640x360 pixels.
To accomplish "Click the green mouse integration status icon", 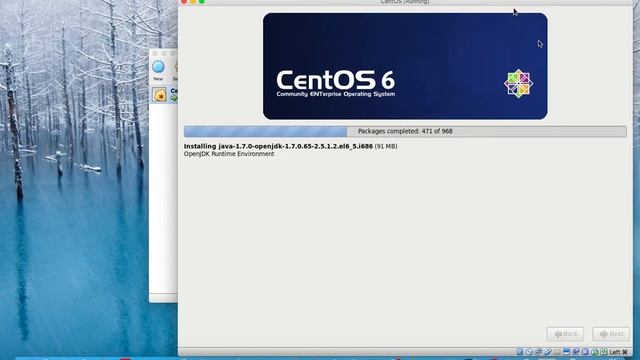I will coord(595,352).
